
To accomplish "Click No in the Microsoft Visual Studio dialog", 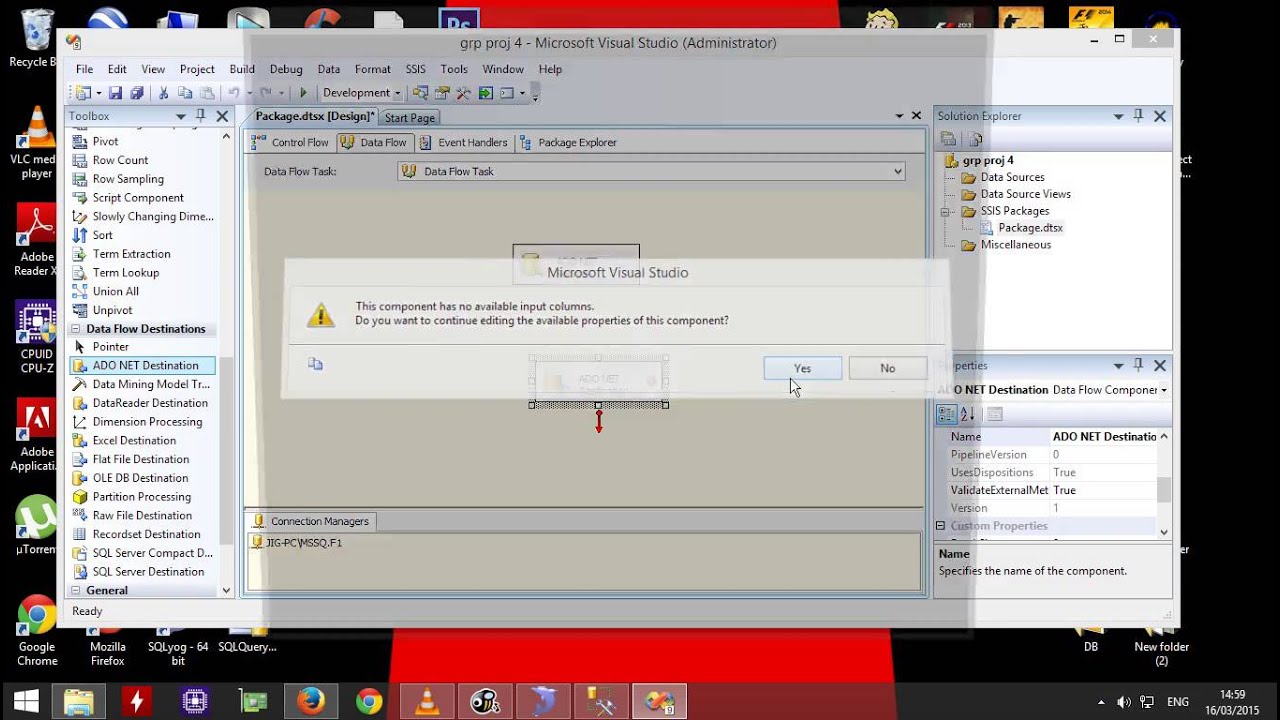I will point(887,368).
